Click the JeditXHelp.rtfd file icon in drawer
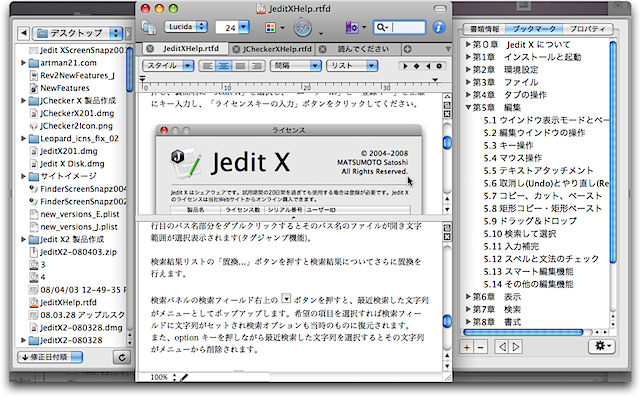Image resolution: width=640 pixels, height=397 pixels. [33, 303]
